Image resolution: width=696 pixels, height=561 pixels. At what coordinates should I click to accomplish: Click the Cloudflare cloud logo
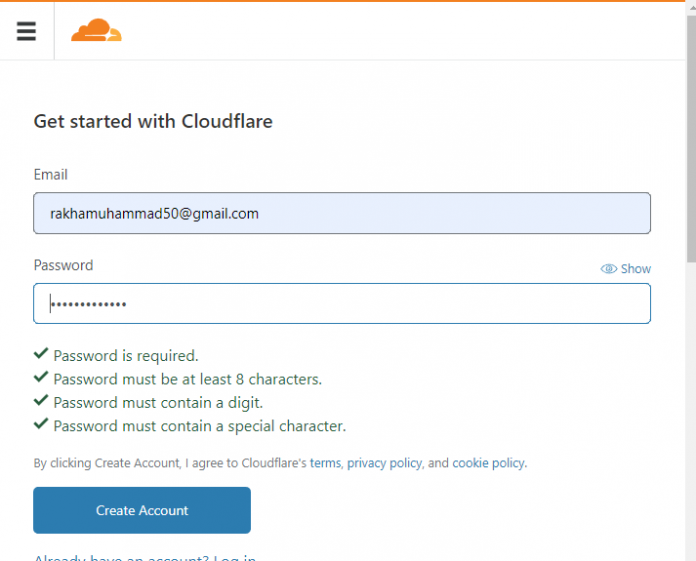[96, 32]
